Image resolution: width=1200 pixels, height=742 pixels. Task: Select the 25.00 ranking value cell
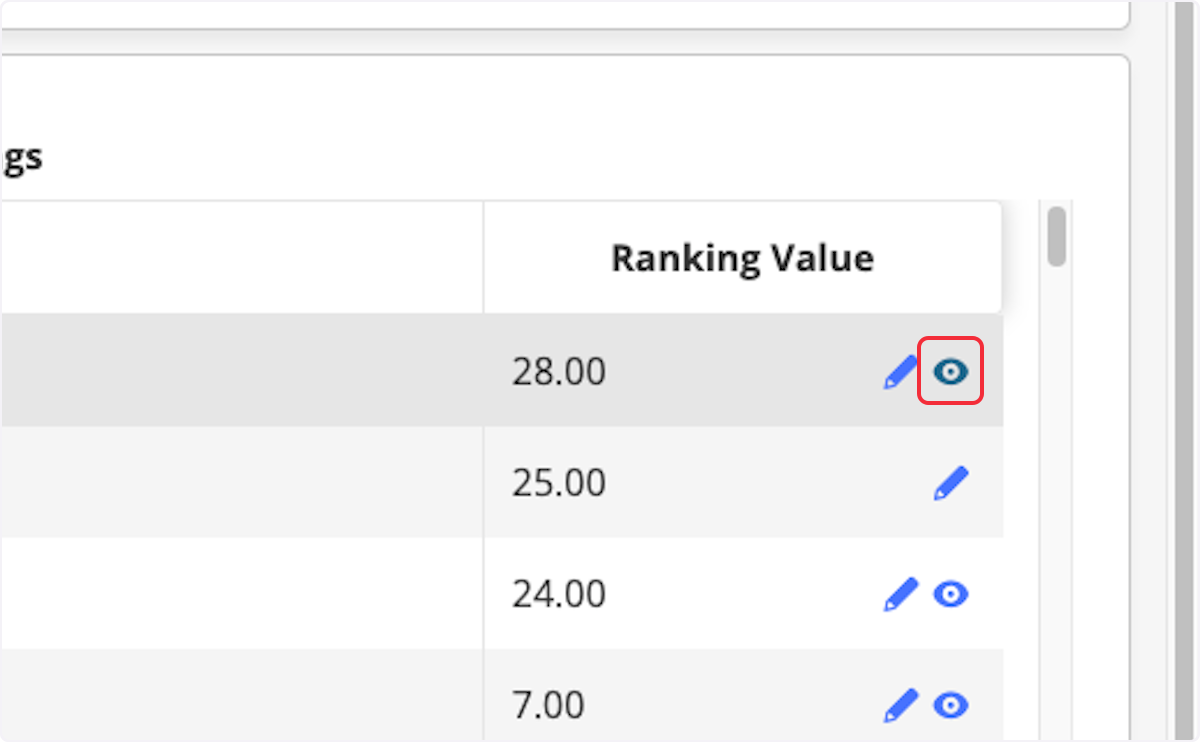click(x=743, y=483)
